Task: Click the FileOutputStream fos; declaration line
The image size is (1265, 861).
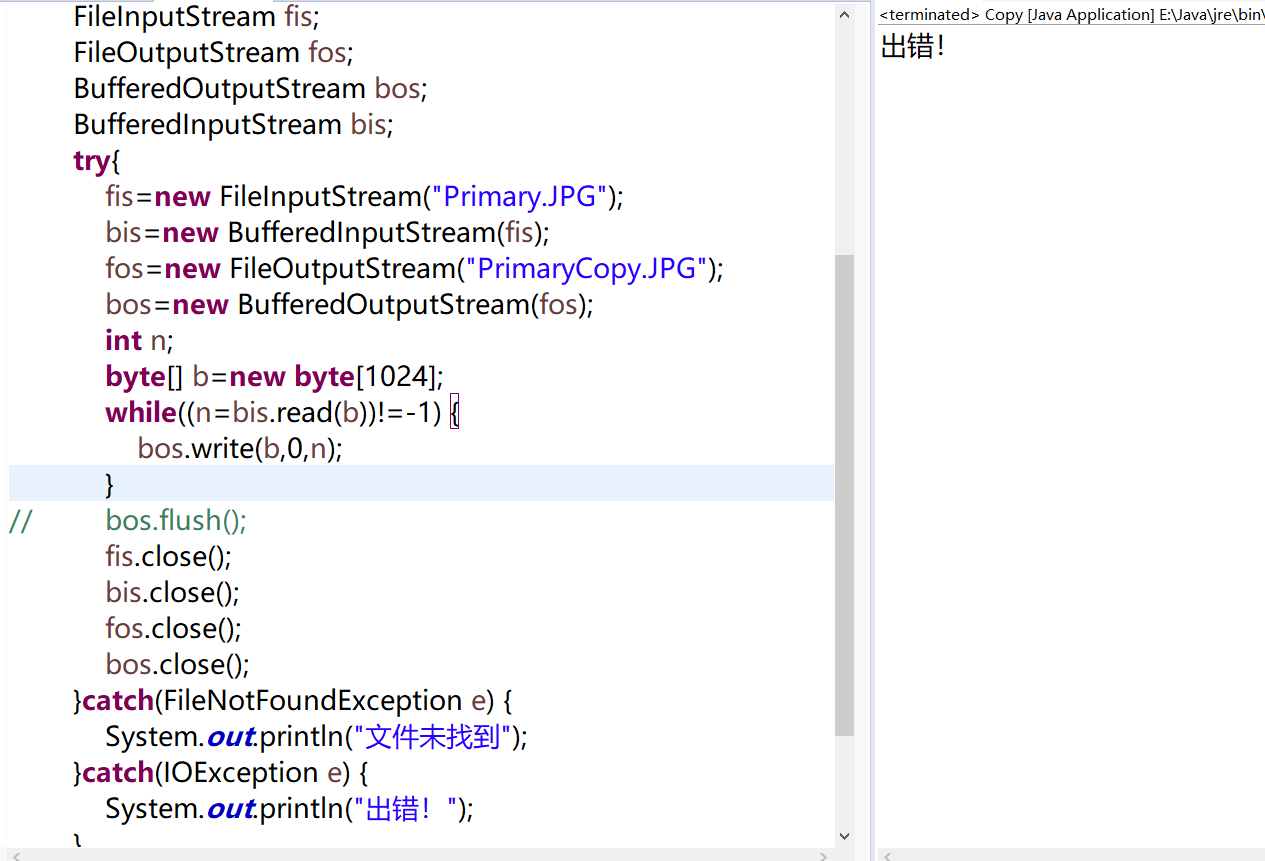Action: coord(214,52)
